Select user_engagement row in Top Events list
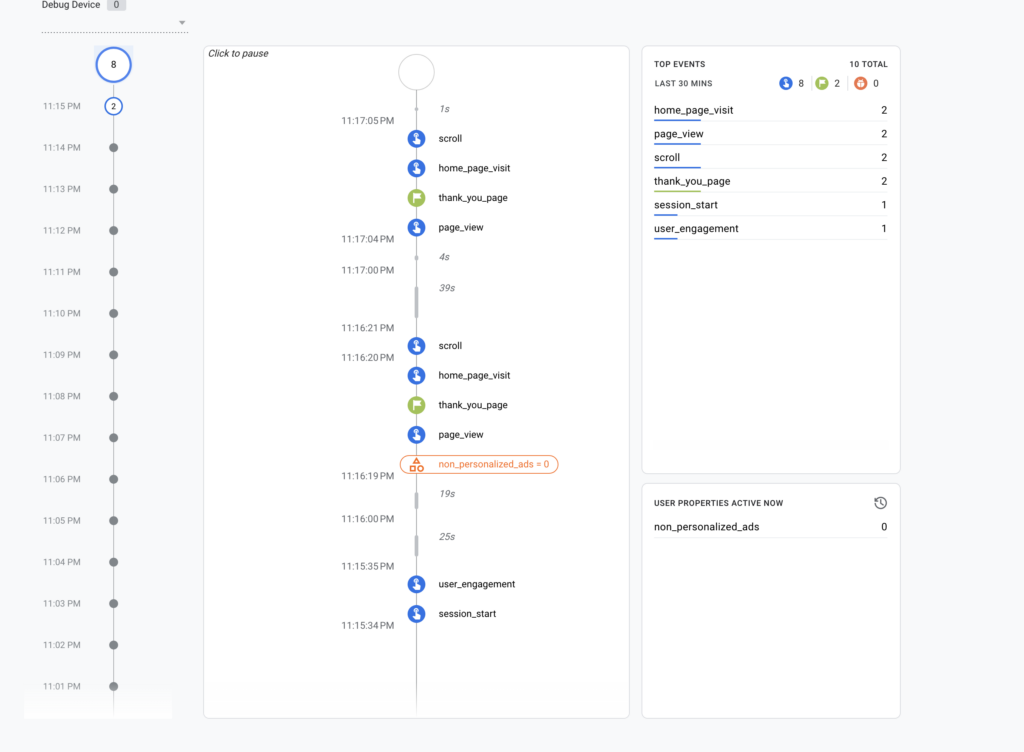 click(696, 229)
